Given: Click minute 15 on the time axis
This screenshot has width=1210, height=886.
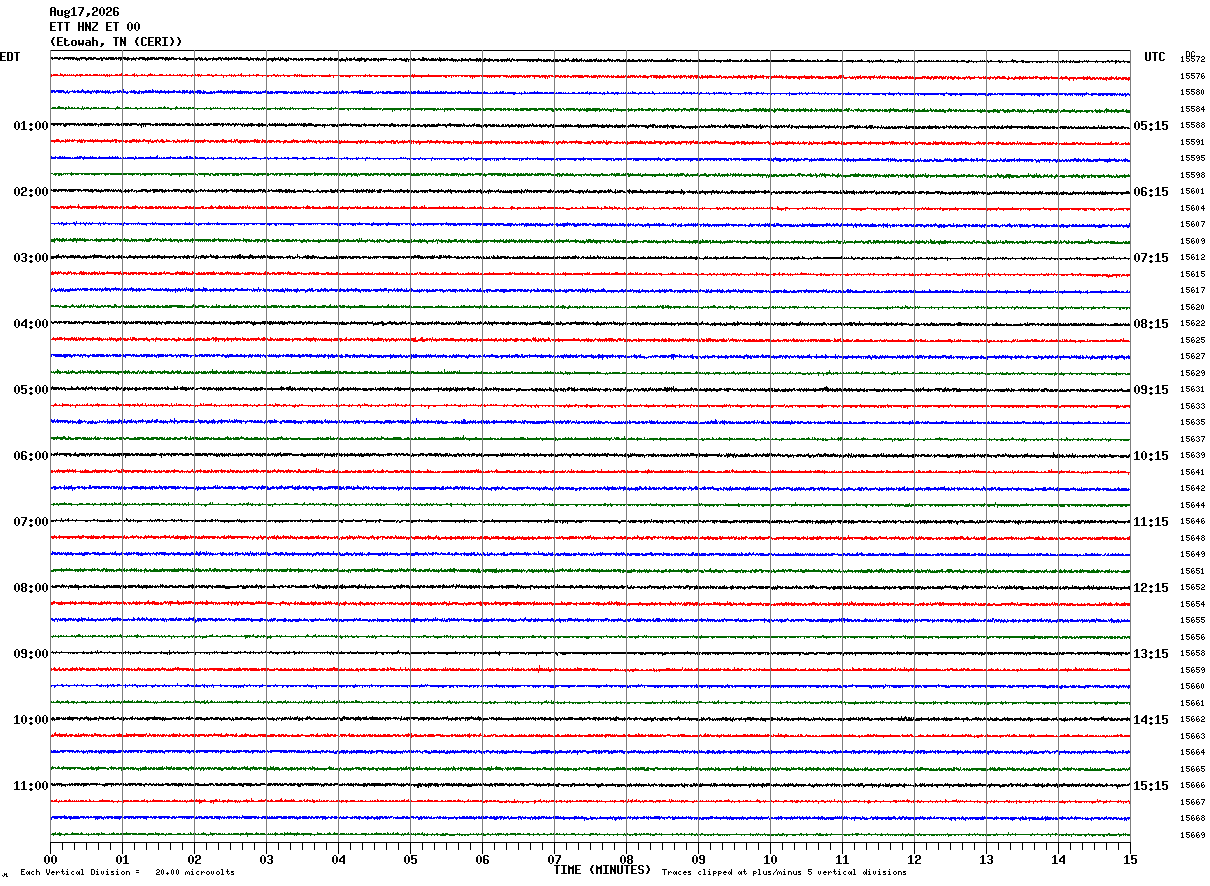Looking at the screenshot, I should click(1130, 859).
